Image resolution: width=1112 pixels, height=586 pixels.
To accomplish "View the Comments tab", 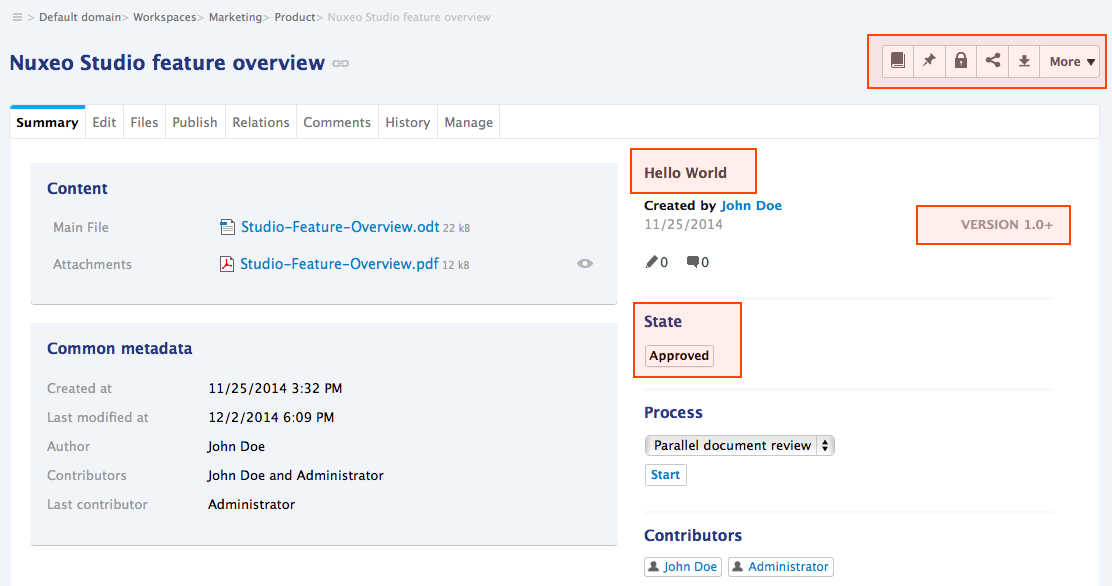I will click(337, 122).
